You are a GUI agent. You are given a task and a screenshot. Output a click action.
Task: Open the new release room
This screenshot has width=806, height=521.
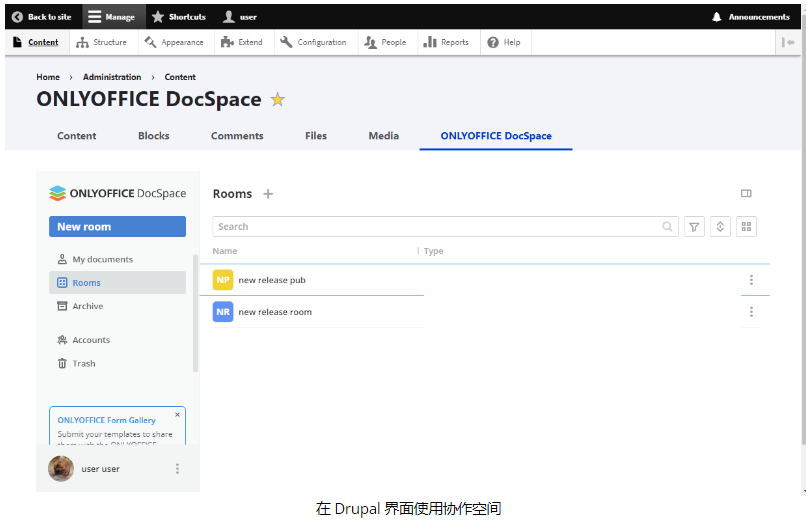275,312
